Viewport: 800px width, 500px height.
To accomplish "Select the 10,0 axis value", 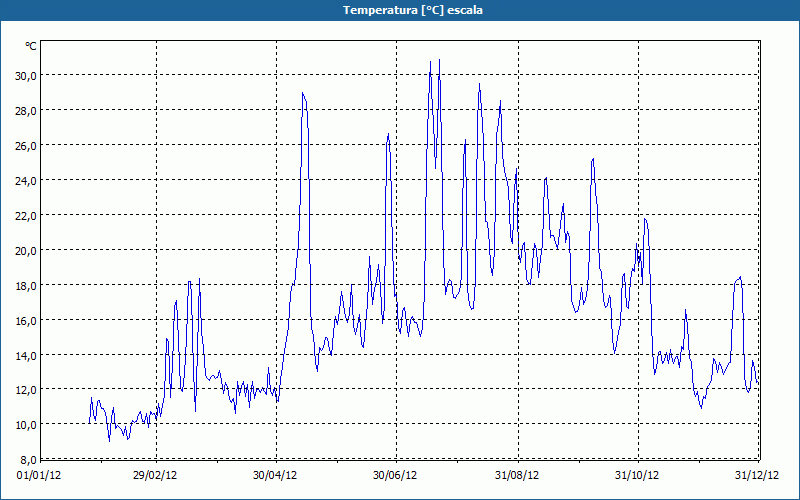I will (26, 424).
